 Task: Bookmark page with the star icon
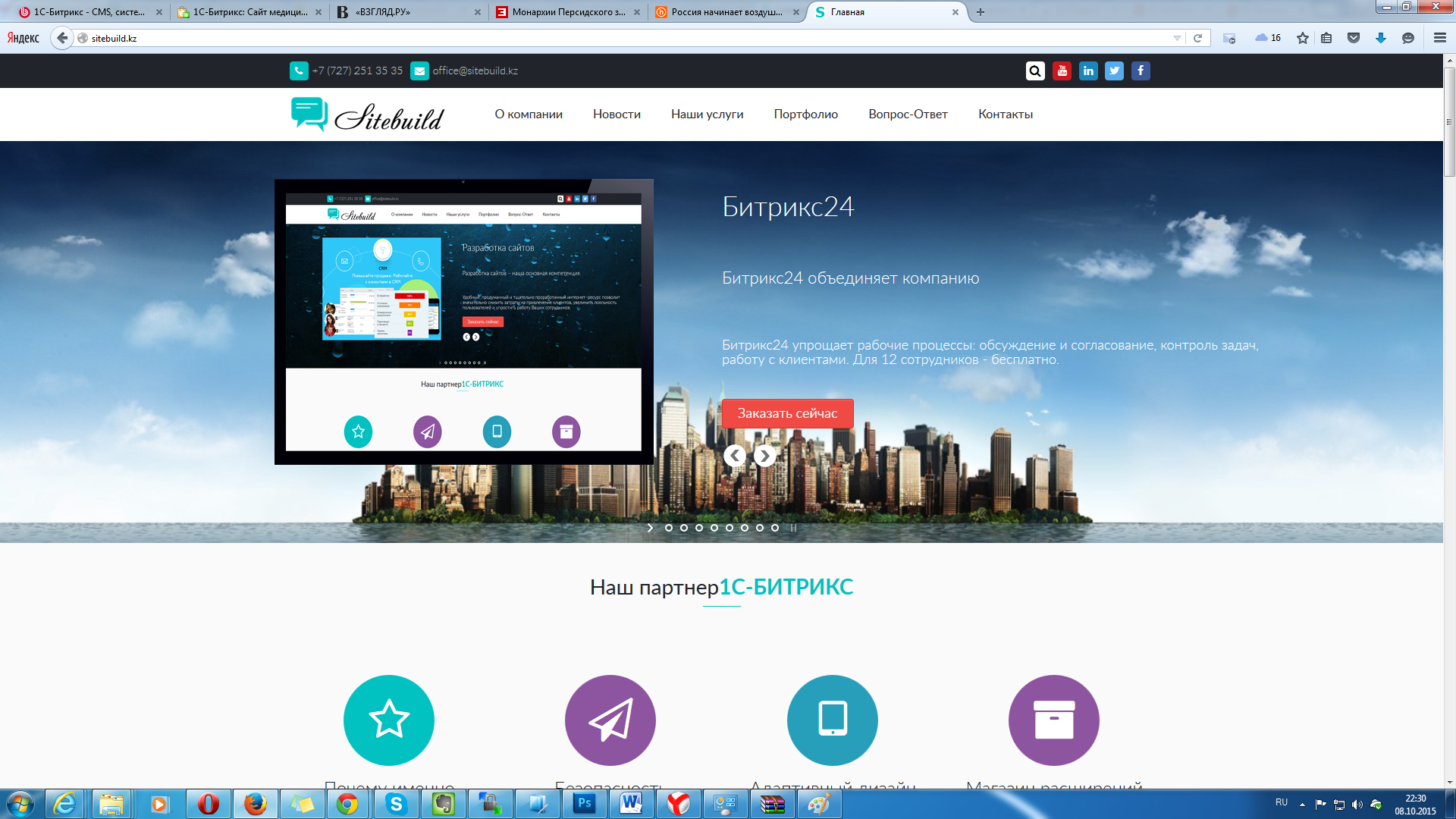coord(1303,38)
